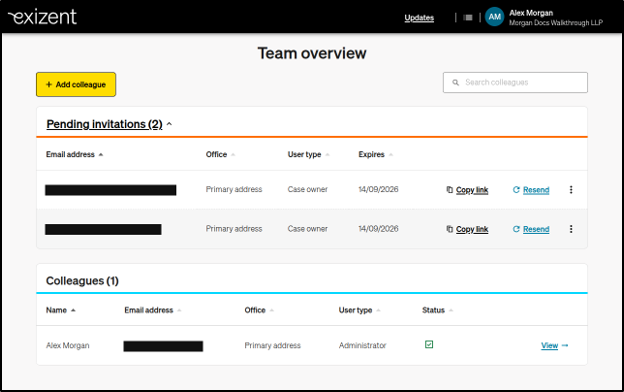The image size is (624, 392).
Task: Click 'Team overview' page title
Action: click(x=312, y=53)
